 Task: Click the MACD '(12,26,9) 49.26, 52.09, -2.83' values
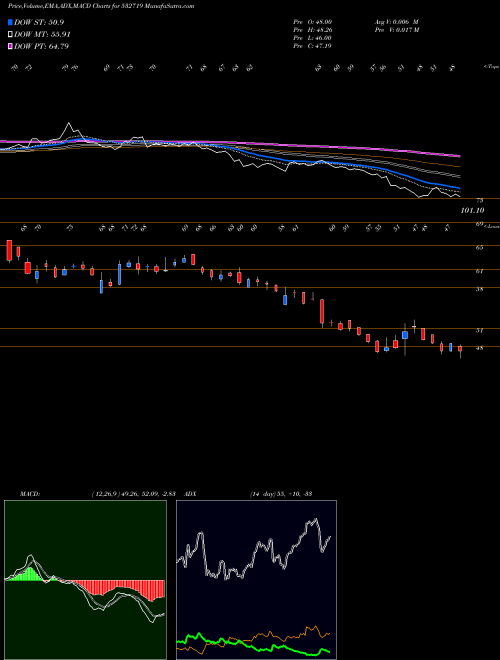(x=133, y=494)
